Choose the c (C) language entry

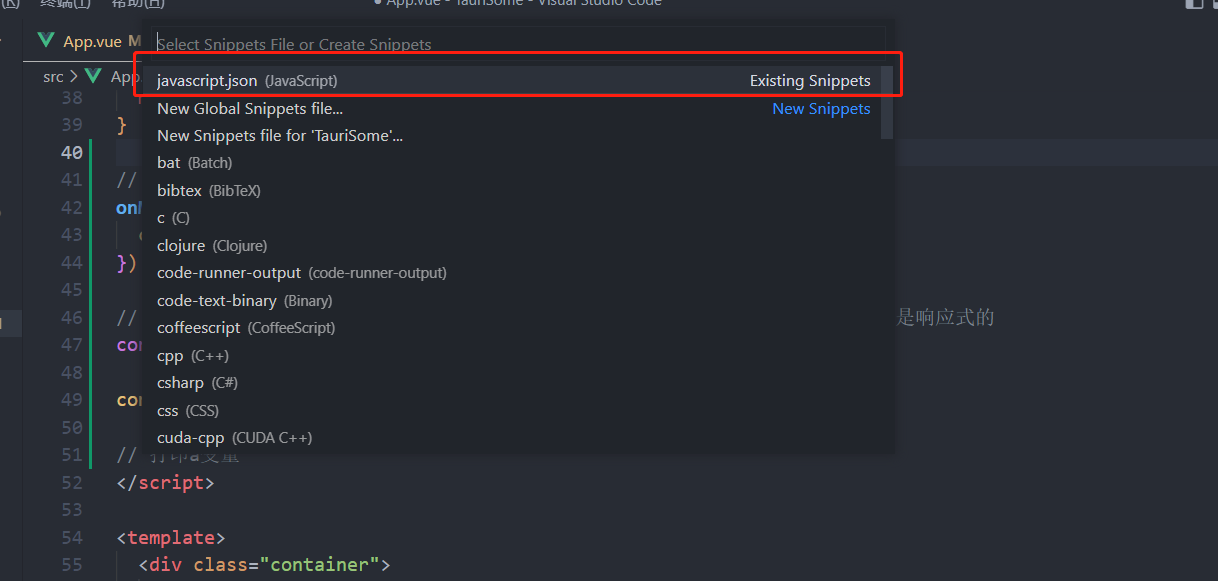point(514,218)
